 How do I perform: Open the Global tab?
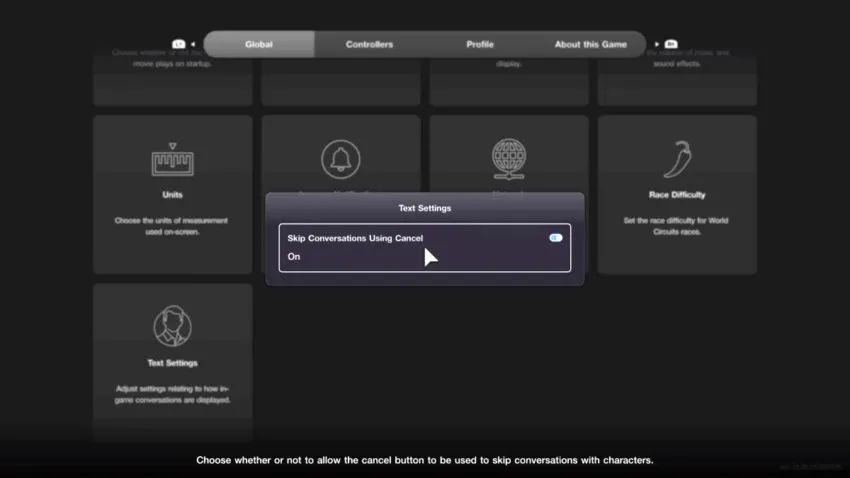[x=259, y=44]
